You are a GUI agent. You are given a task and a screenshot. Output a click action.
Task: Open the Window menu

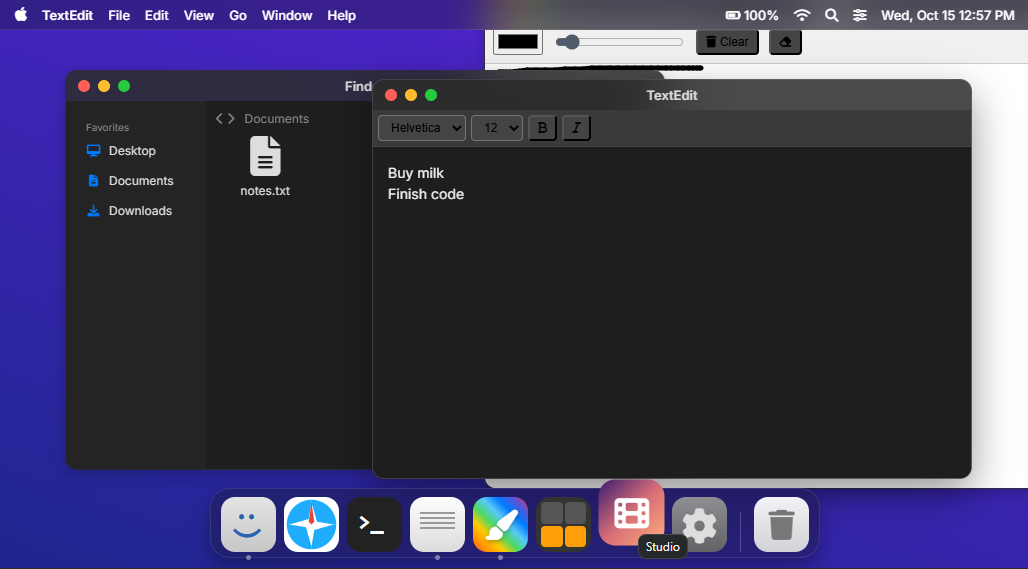287,15
